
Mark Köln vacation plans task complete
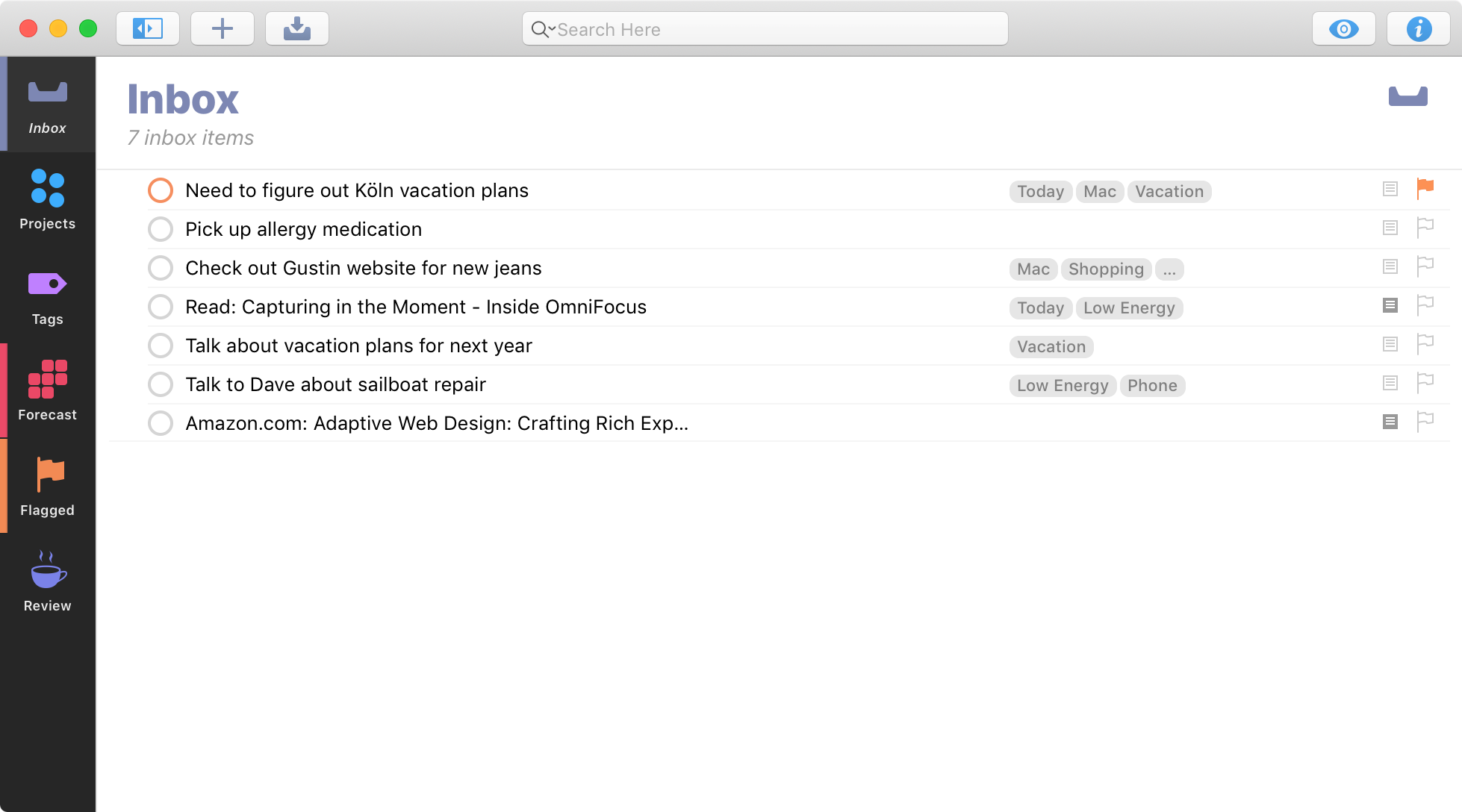point(161,190)
